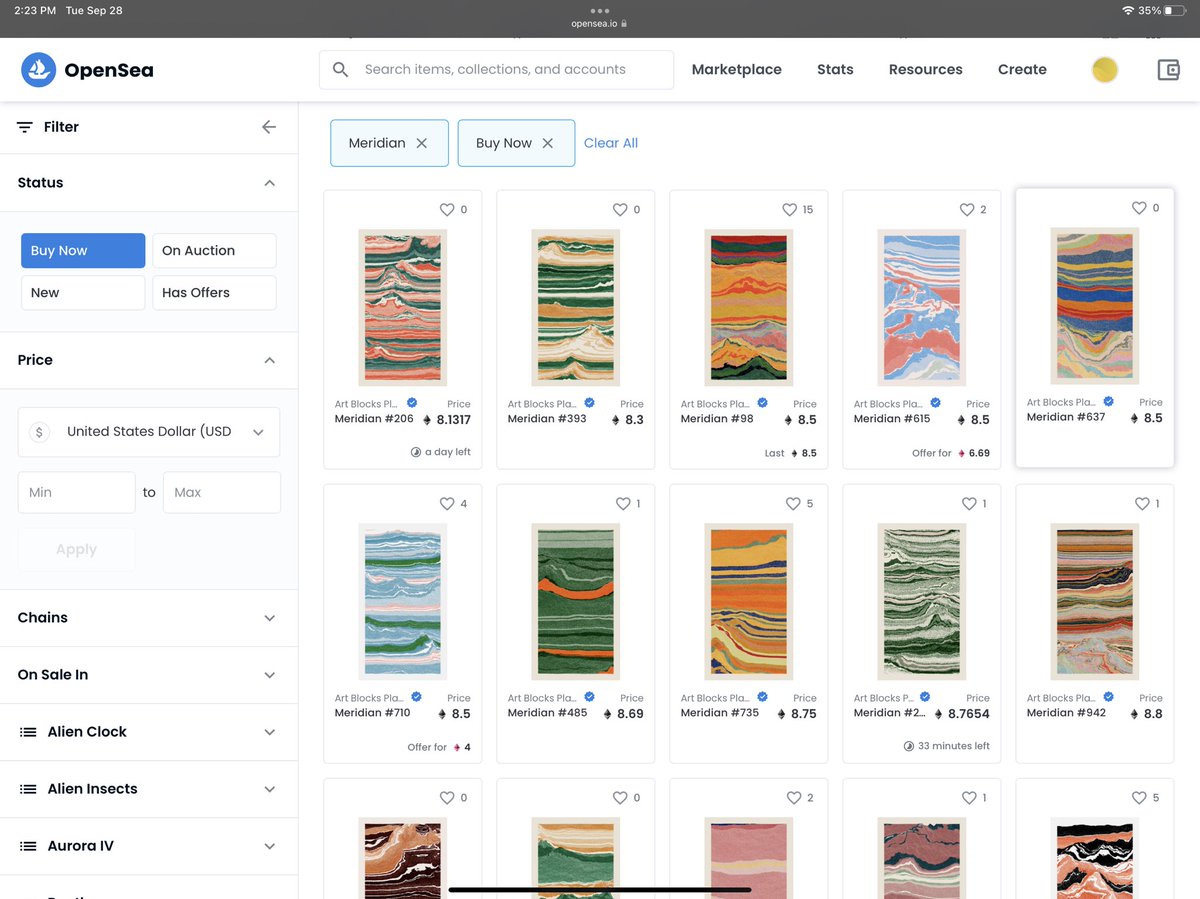Click the OpenSea logo
The image size is (1200, 899).
click(87, 70)
